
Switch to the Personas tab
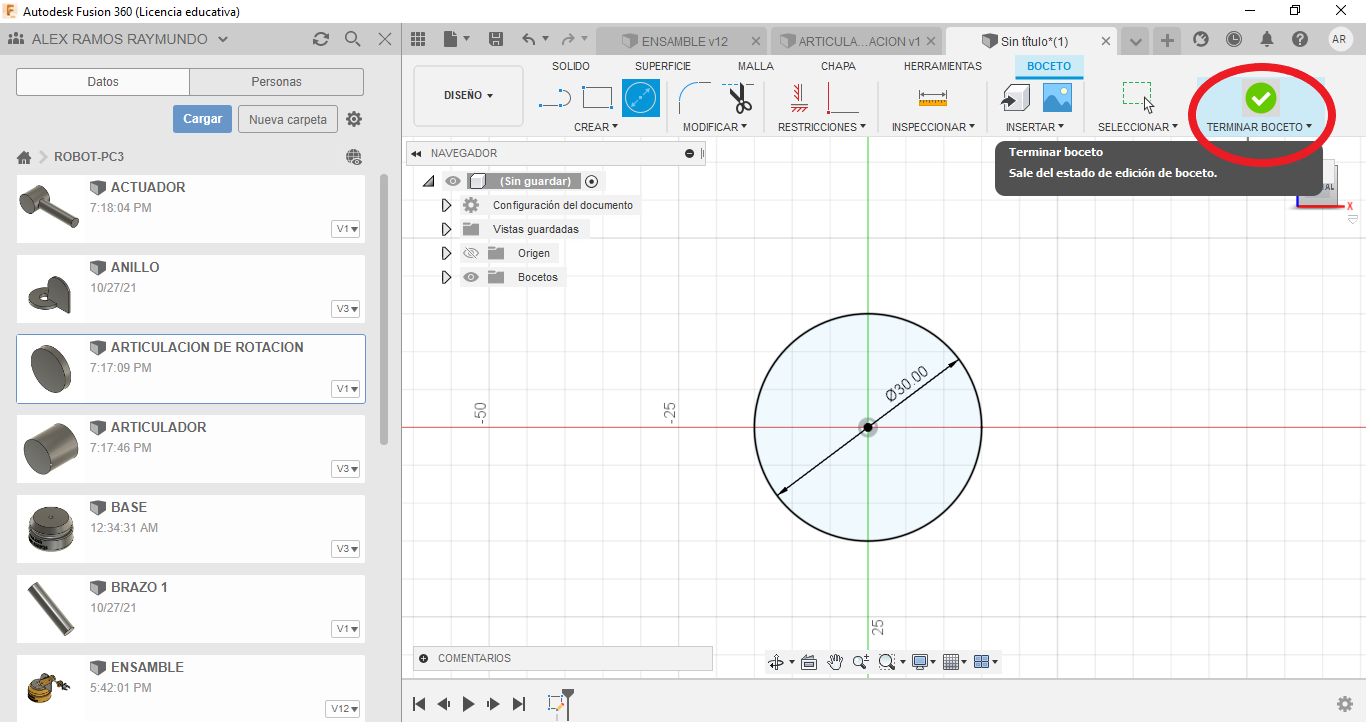tap(276, 82)
